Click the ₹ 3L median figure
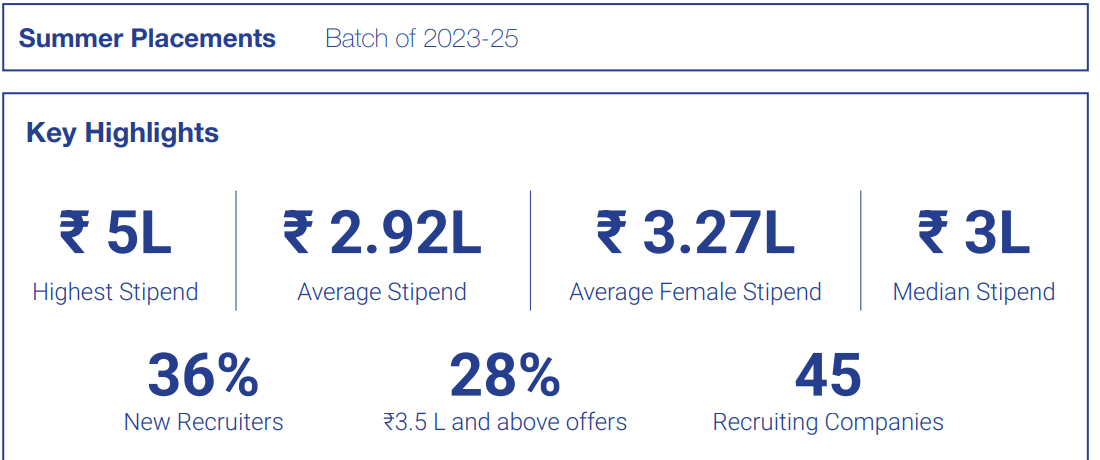Image resolution: width=1100 pixels, height=460 pixels. tap(973, 233)
